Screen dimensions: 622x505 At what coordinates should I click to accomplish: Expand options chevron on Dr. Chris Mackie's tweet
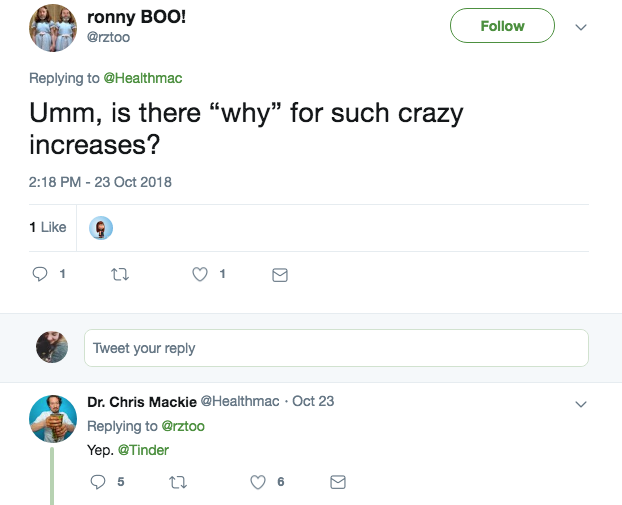581,404
